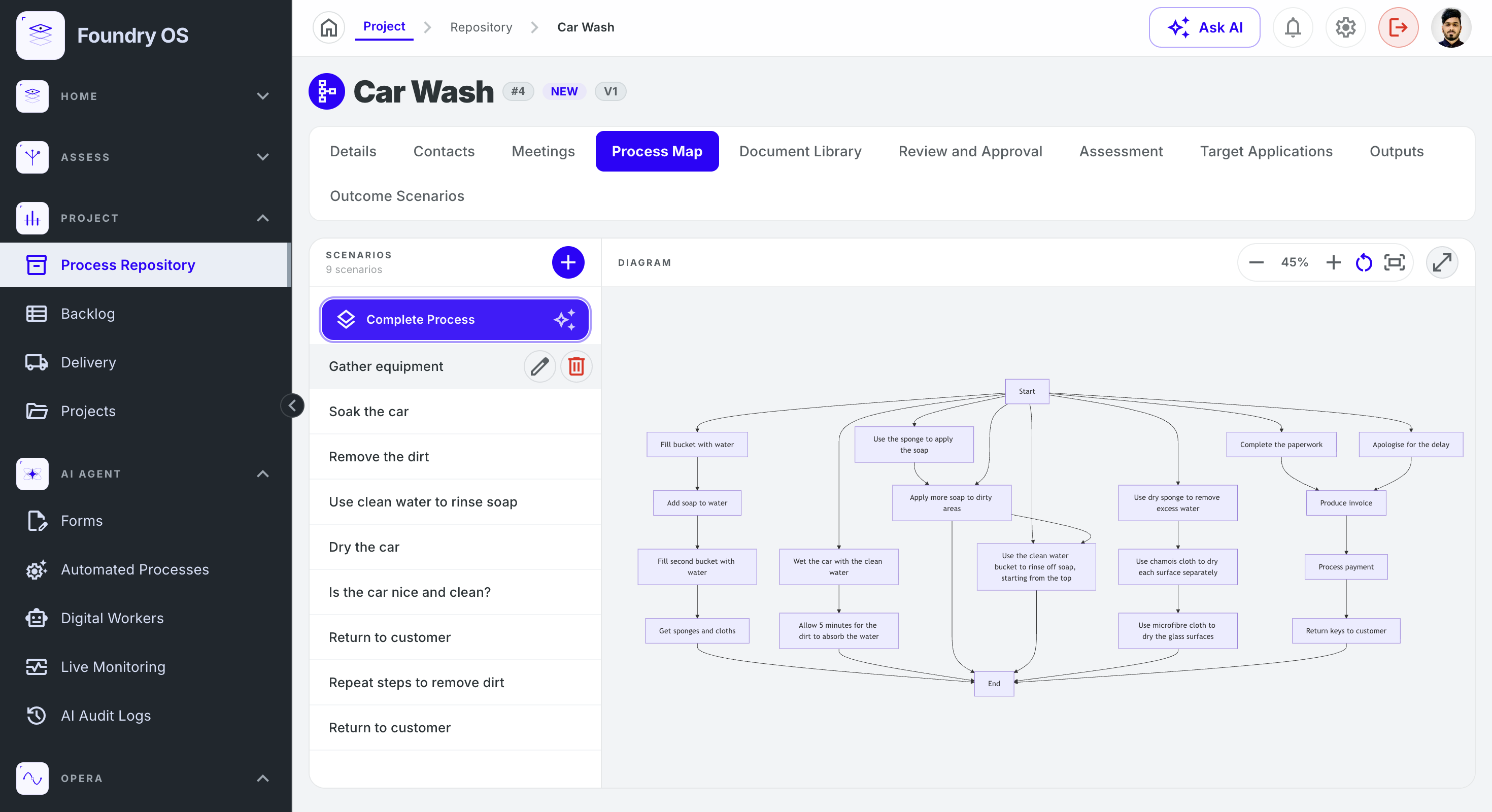Image resolution: width=1492 pixels, height=812 pixels.
Task: Select Is the car nice and clean?
Action: coord(455,592)
